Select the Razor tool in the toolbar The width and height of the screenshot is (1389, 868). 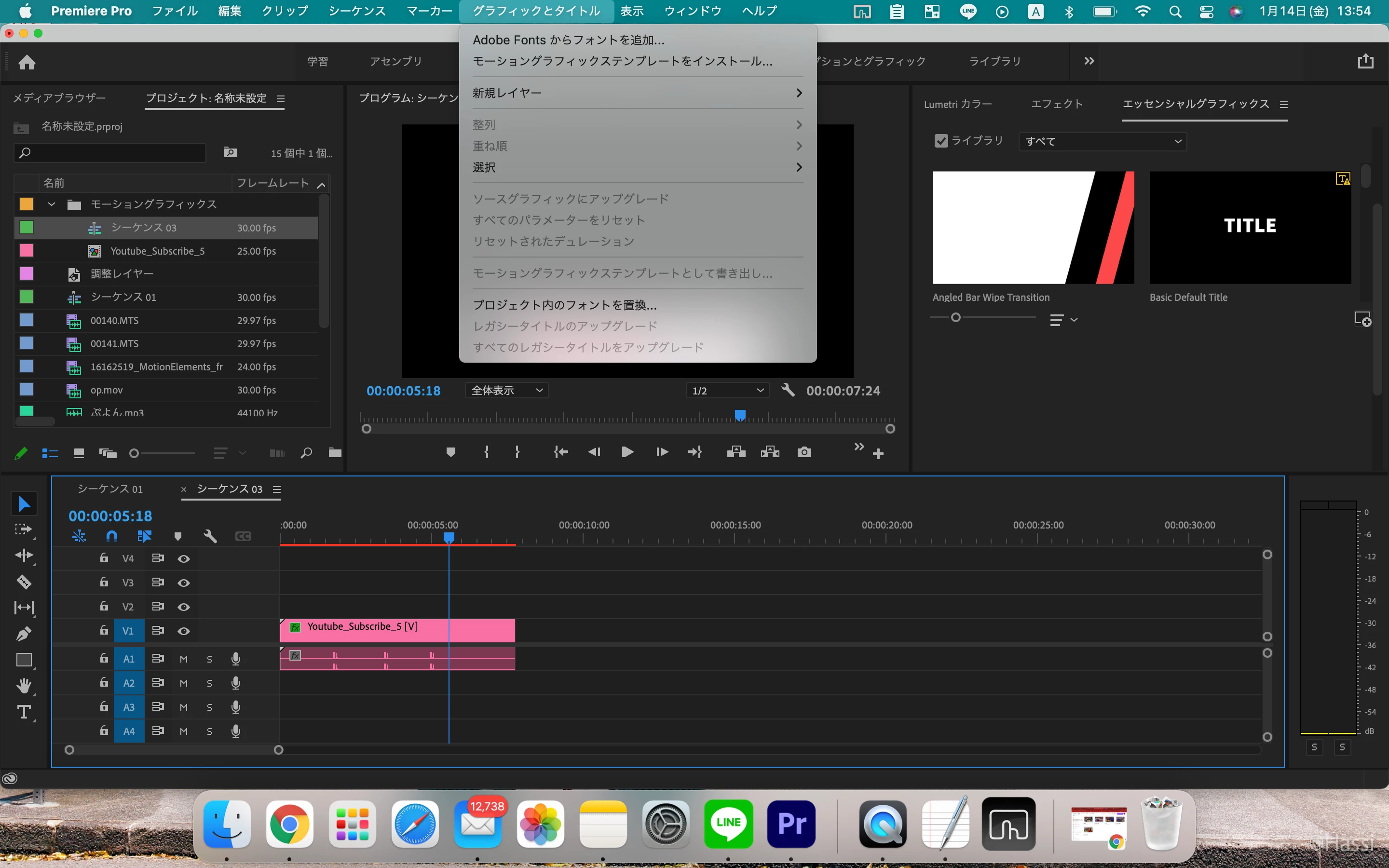point(24,582)
